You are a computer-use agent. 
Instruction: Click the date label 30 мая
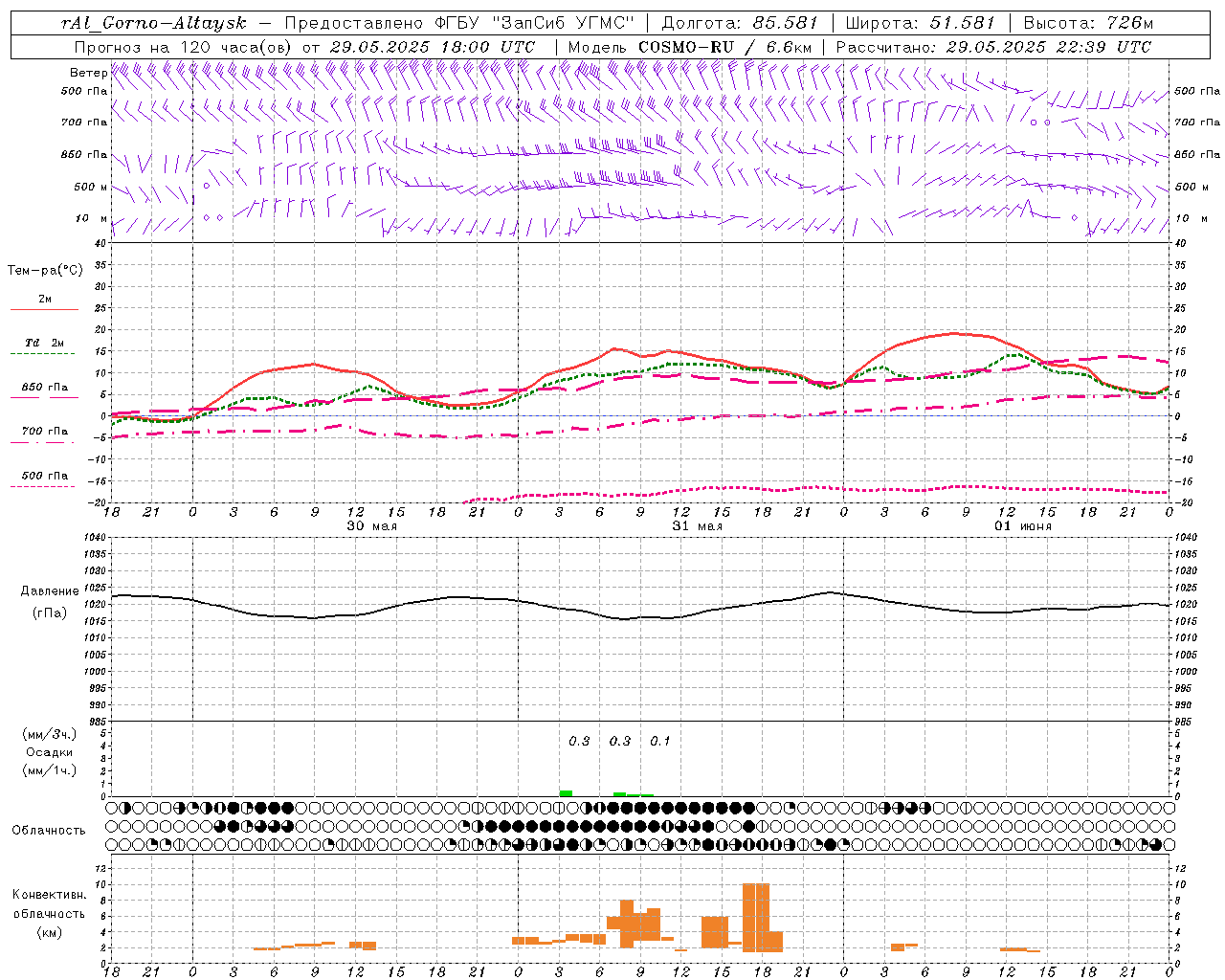pyautogui.click(x=371, y=526)
